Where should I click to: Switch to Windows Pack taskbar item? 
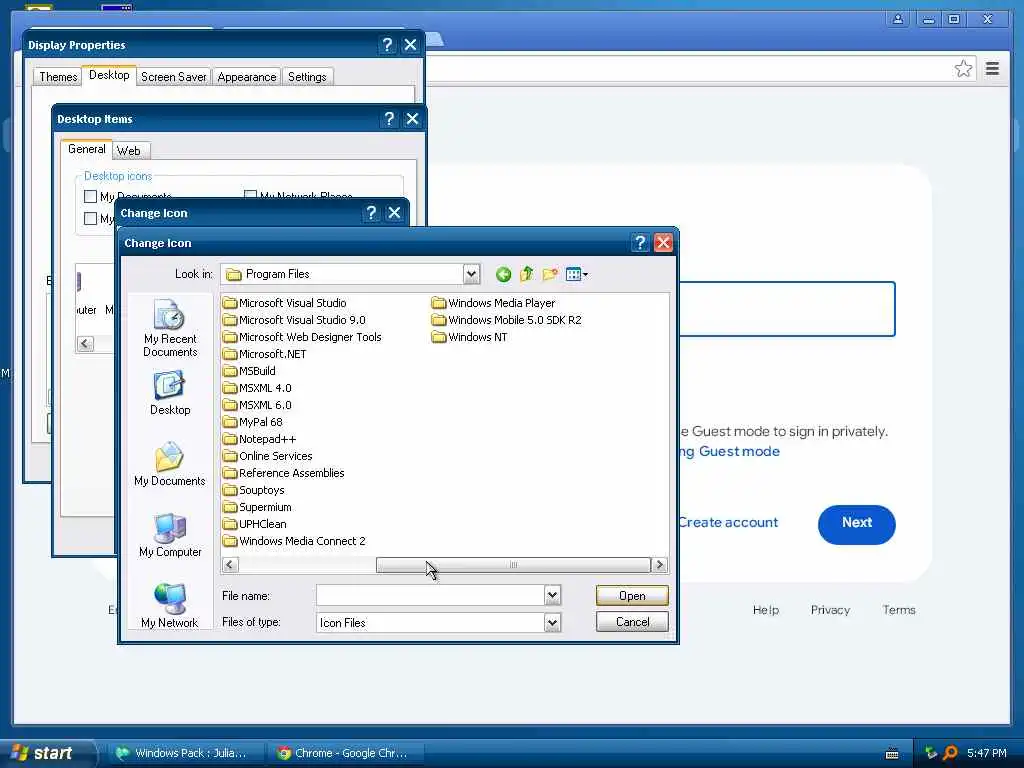pos(185,753)
